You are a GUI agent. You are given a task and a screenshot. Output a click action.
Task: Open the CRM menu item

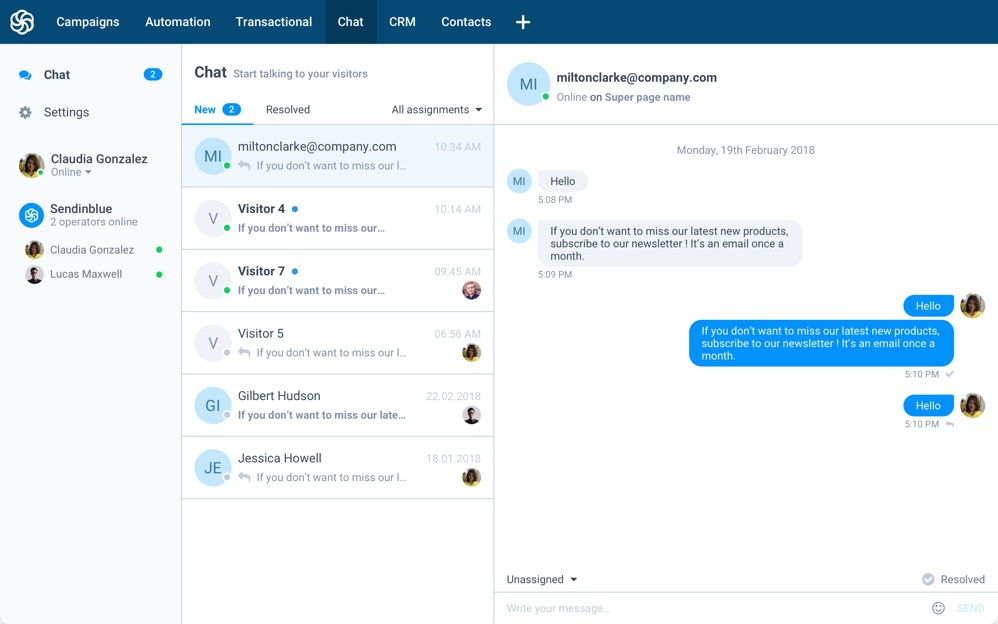click(x=402, y=22)
